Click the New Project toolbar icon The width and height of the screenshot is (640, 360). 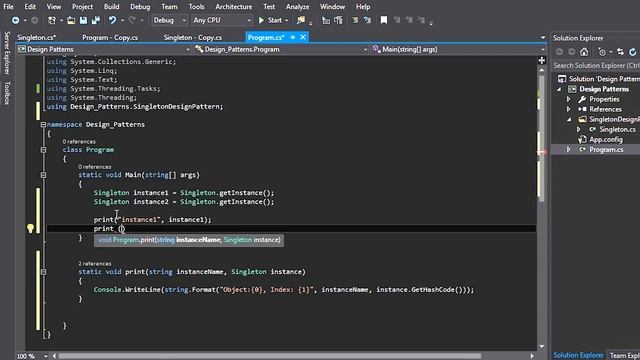pos(52,20)
